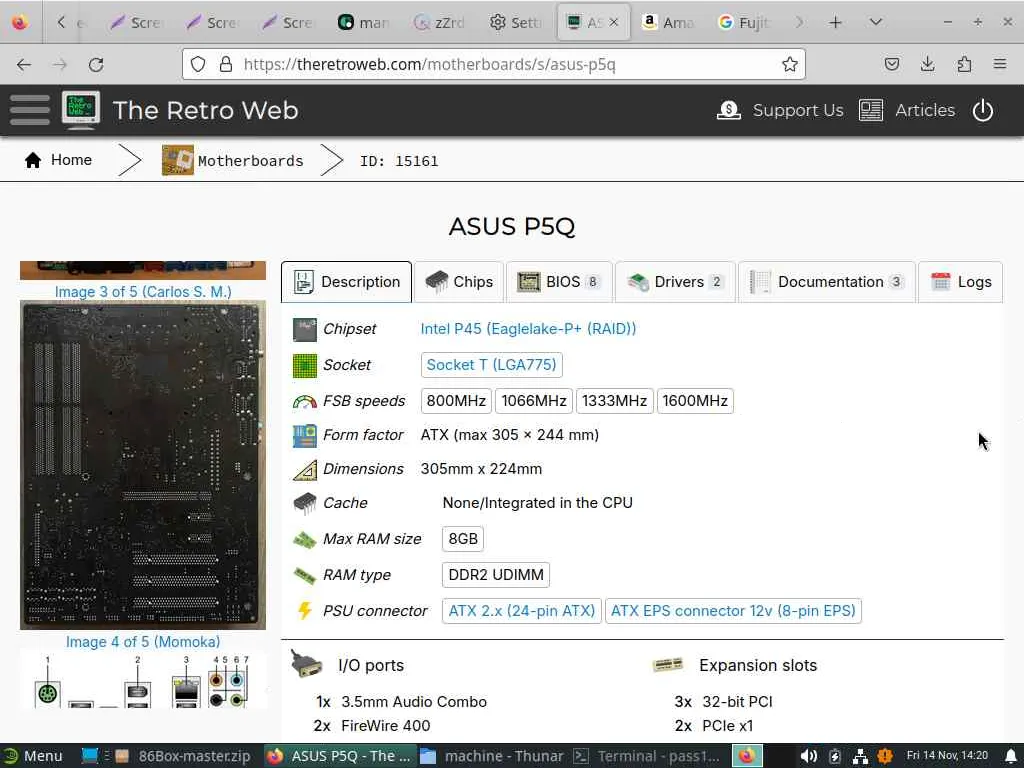Go back to previous page
Image resolution: width=1024 pixels, height=768 pixels.
pos(24,64)
